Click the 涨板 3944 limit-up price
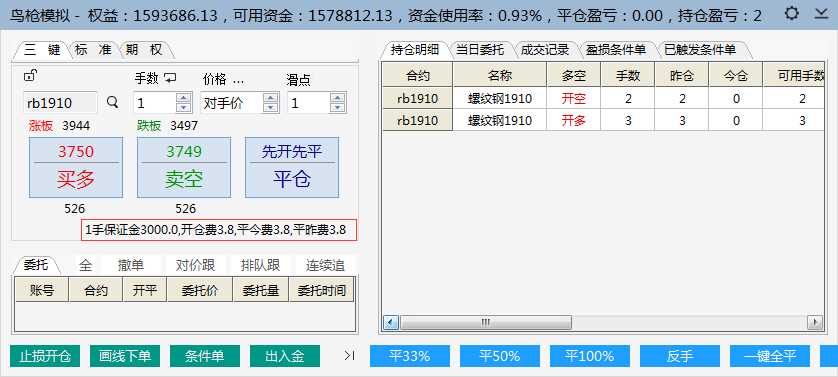The width and height of the screenshot is (838, 377). click(59, 126)
